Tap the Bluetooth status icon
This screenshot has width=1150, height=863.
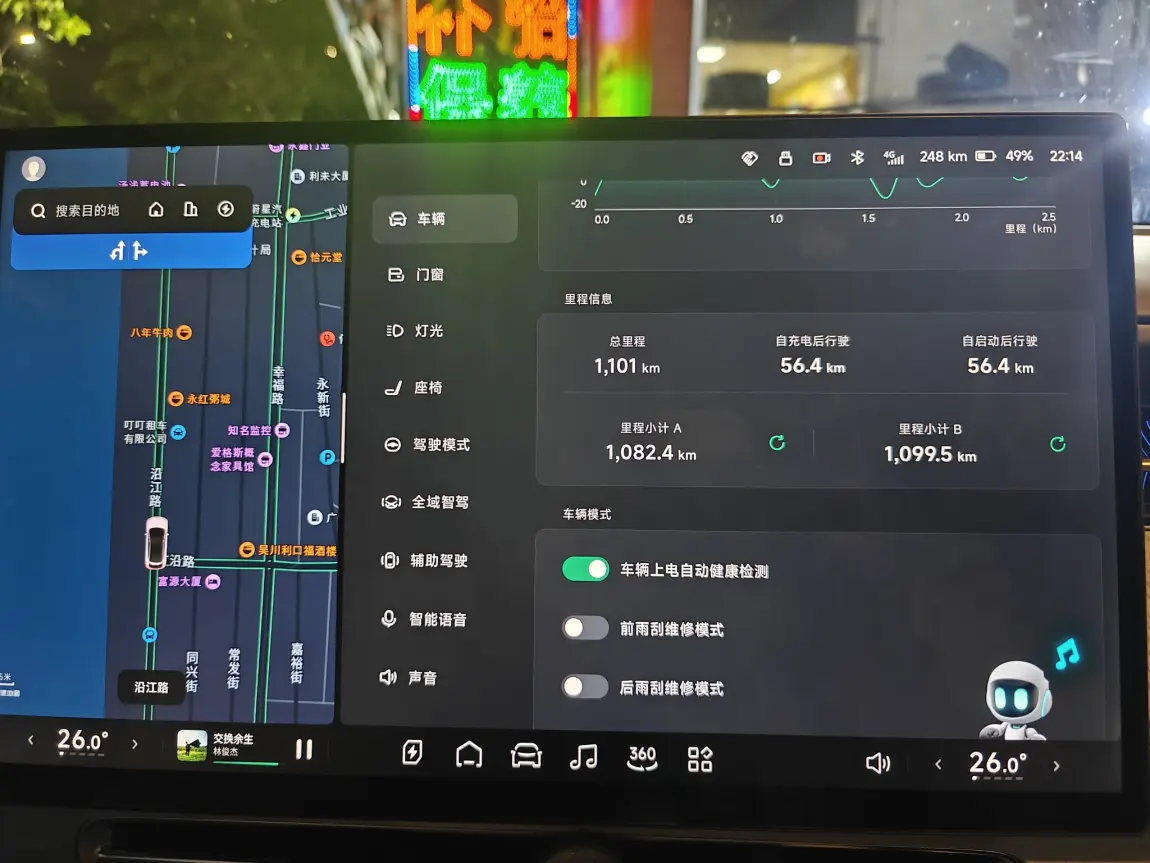[x=857, y=157]
